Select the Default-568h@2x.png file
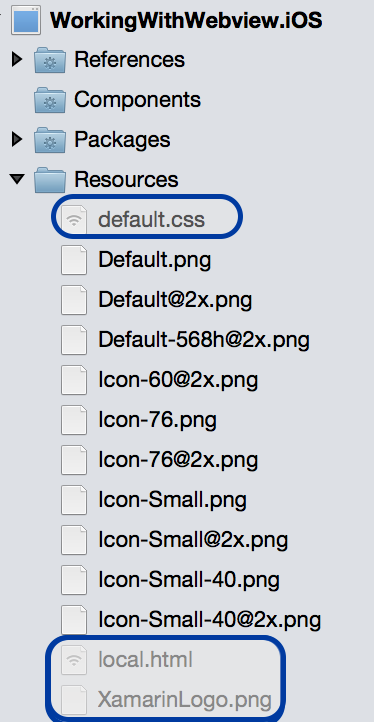The width and height of the screenshot is (374, 722). pyautogui.click(x=204, y=340)
